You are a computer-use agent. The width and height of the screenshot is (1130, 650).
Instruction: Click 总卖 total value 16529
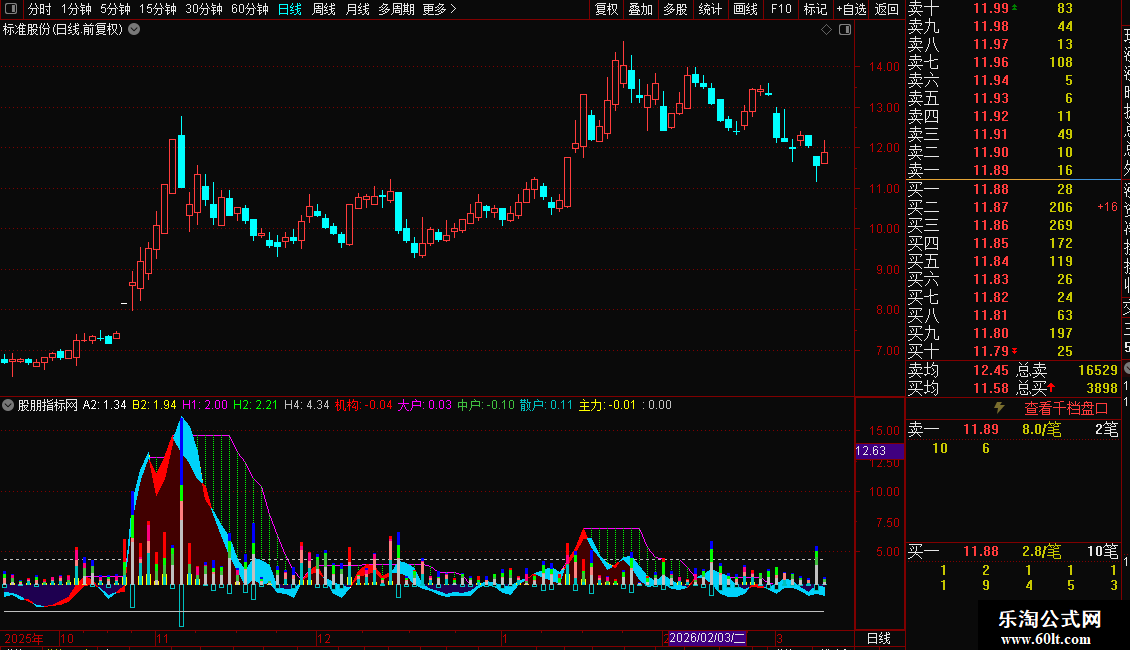tap(1098, 370)
